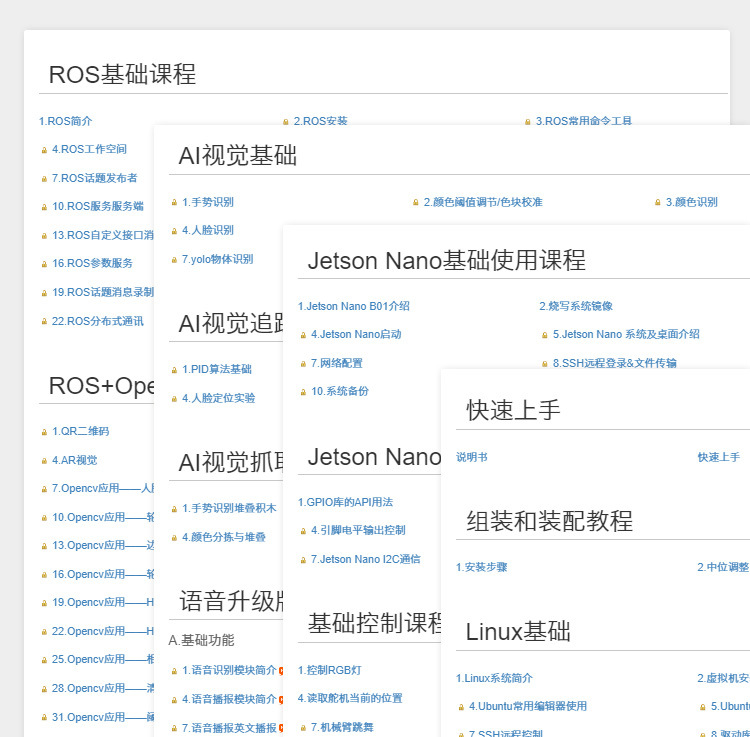Click the lock icon beside 1.QR二维码
The width and height of the screenshot is (750, 737).
[44, 432]
